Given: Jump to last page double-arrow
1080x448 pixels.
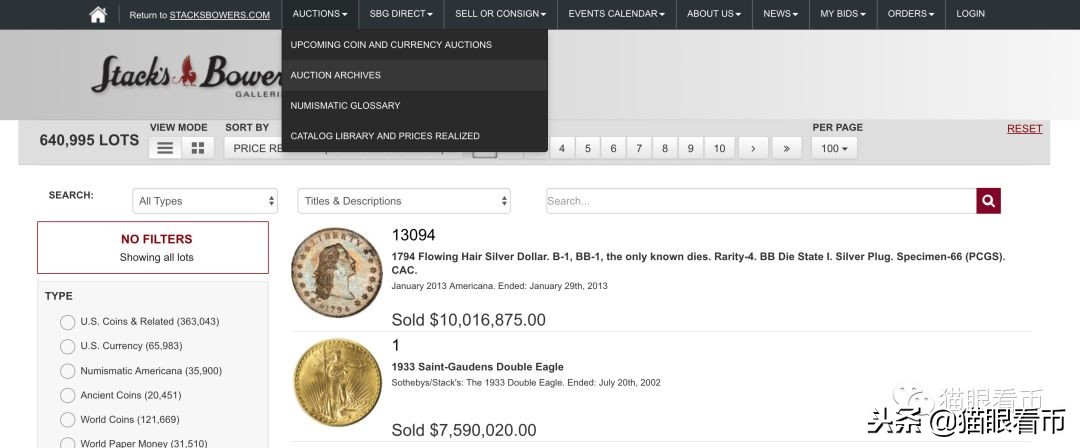Looking at the screenshot, I should coord(787,148).
